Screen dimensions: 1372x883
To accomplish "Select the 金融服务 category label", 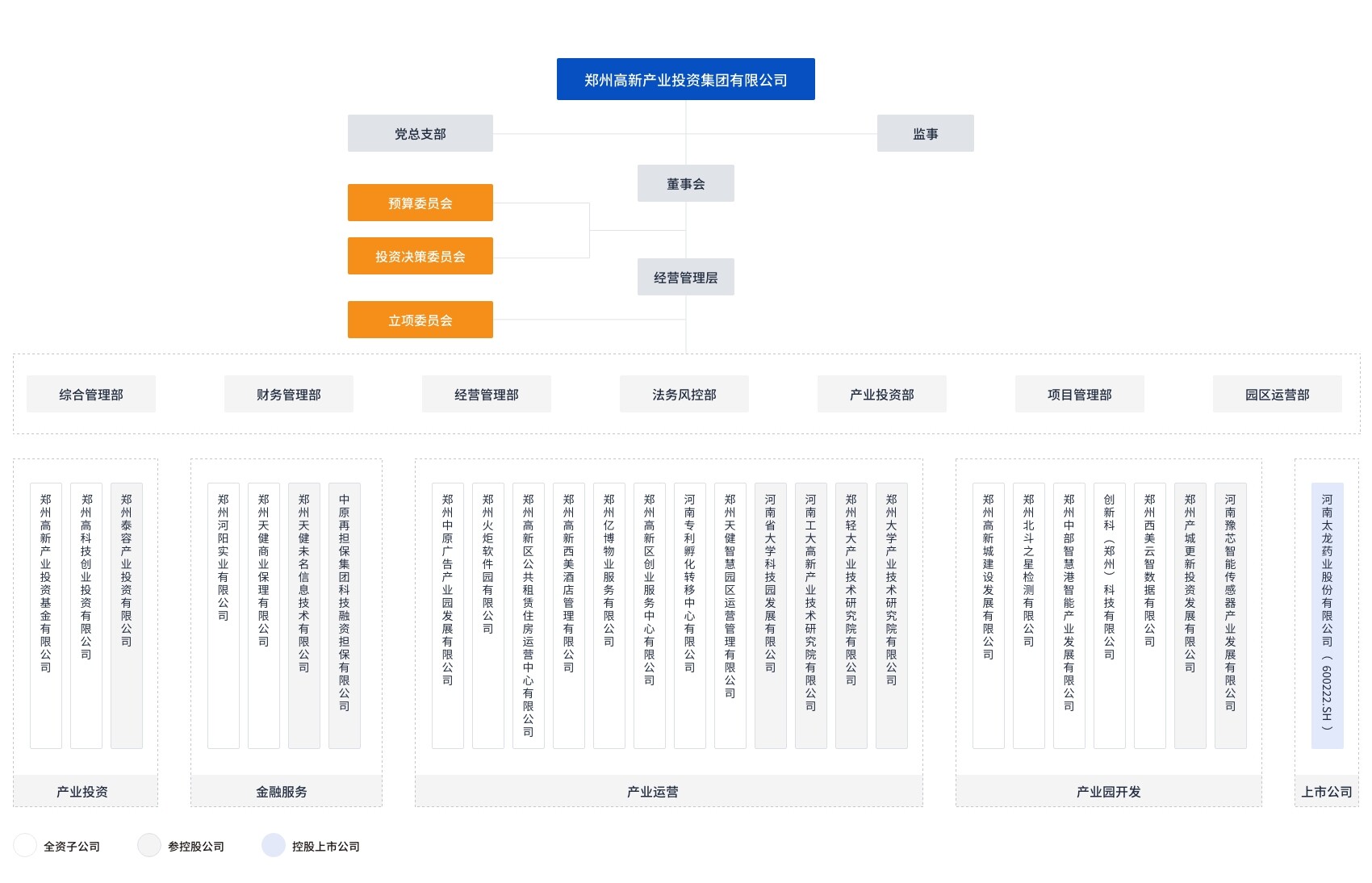I will tap(282, 791).
